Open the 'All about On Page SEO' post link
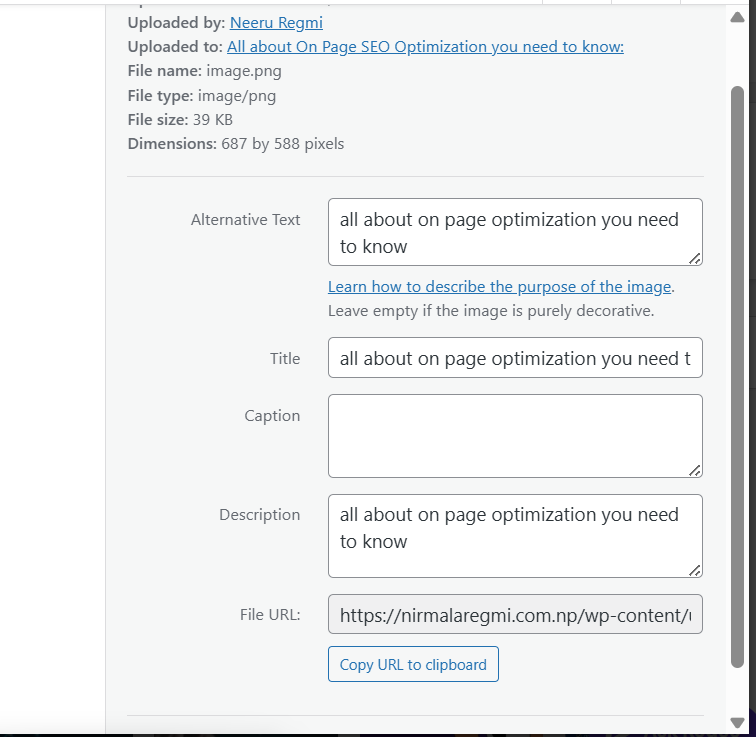 point(425,47)
